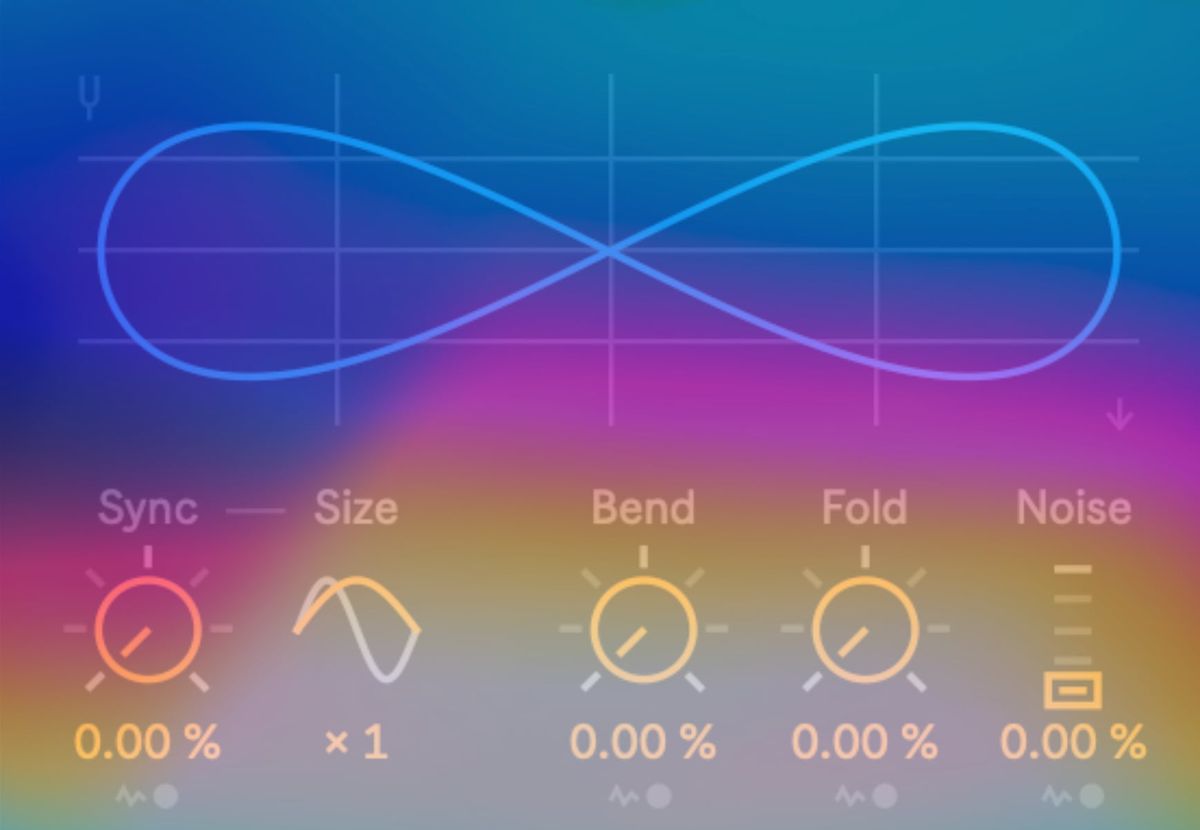
Task: Click the modulation wave icon under Bend
Action: (623, 796)
